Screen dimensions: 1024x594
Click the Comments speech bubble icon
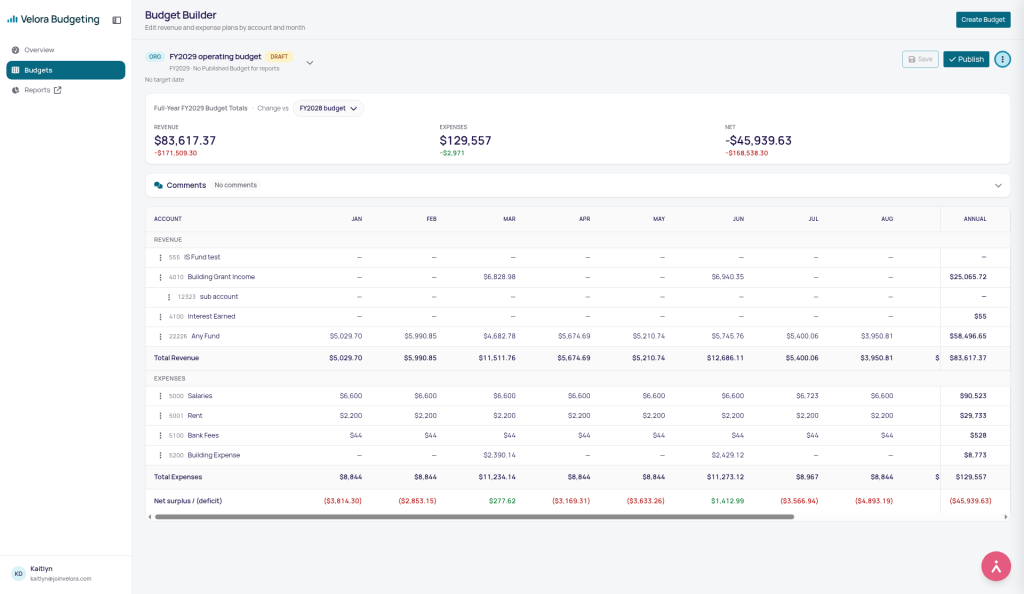pyautogui.click(x=158, y=185)
